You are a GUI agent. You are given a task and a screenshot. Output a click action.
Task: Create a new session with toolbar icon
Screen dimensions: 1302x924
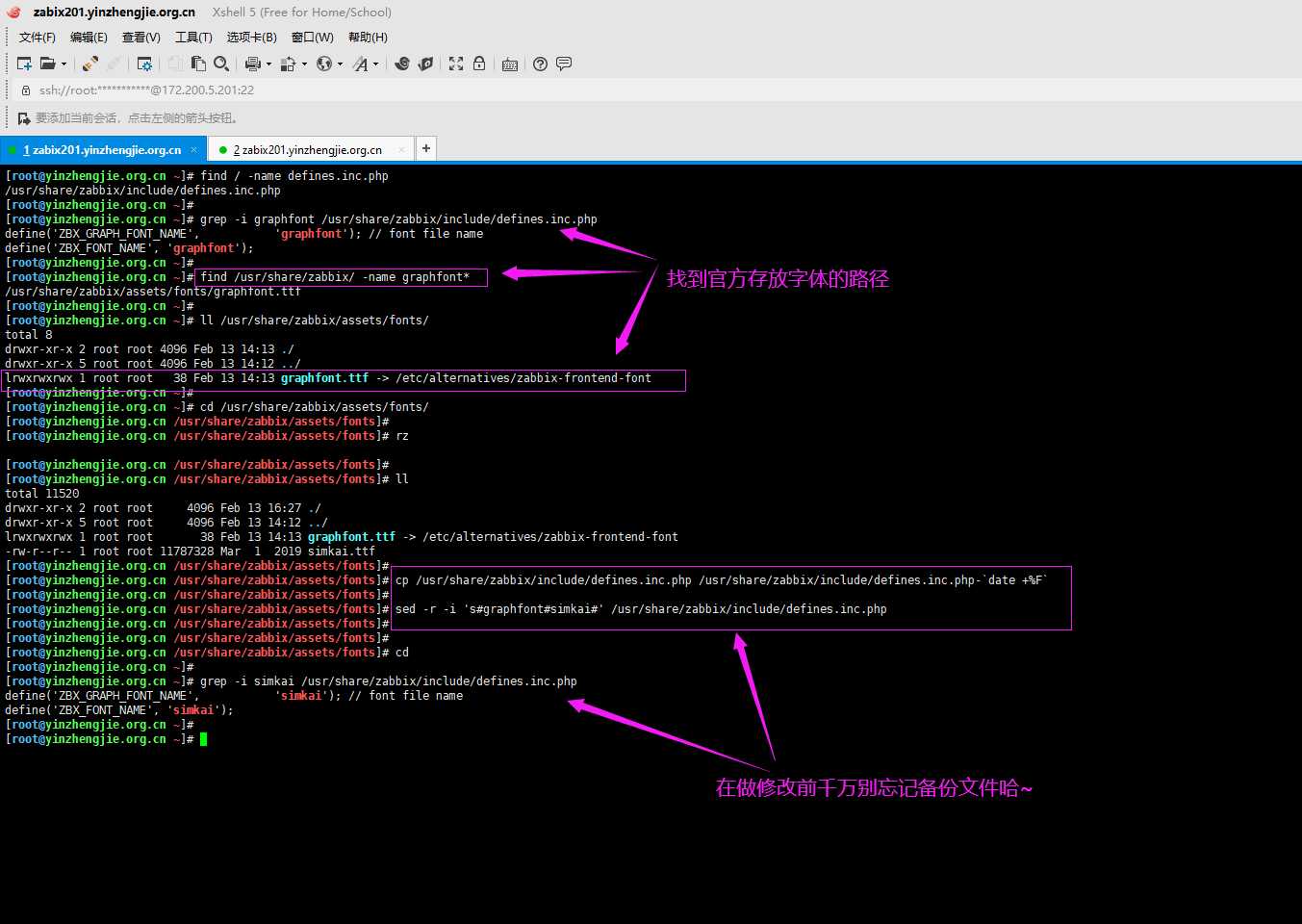[25, 64]
